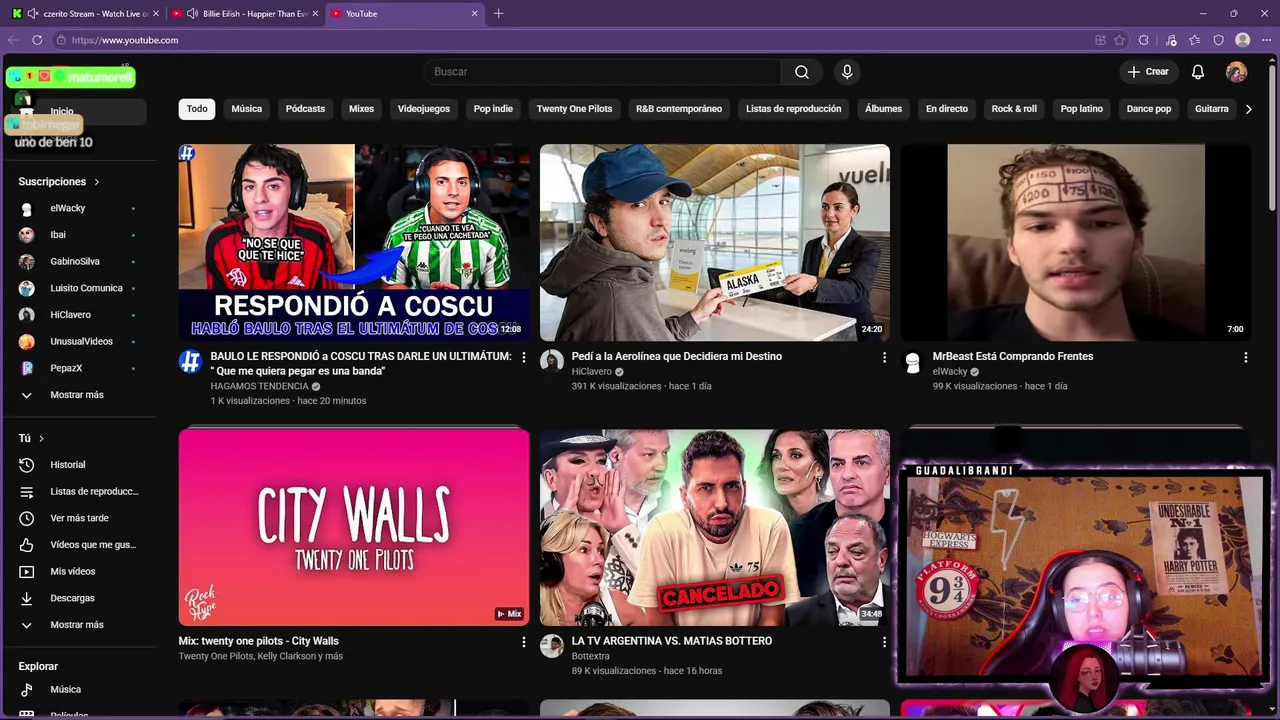Mute the czerito Stream tab audio

click(33, 14)
